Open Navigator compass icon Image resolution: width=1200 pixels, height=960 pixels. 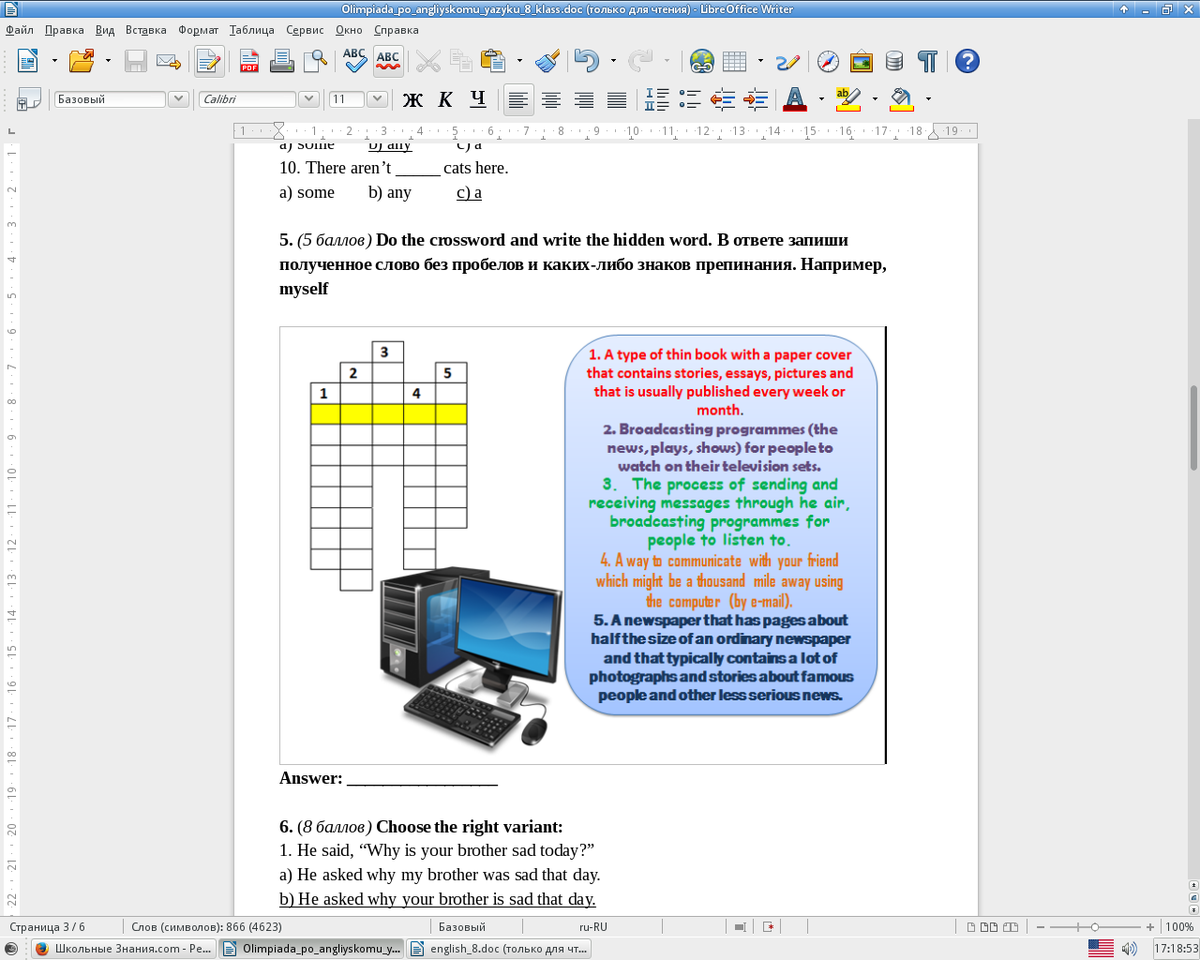[x=828, y=62]
